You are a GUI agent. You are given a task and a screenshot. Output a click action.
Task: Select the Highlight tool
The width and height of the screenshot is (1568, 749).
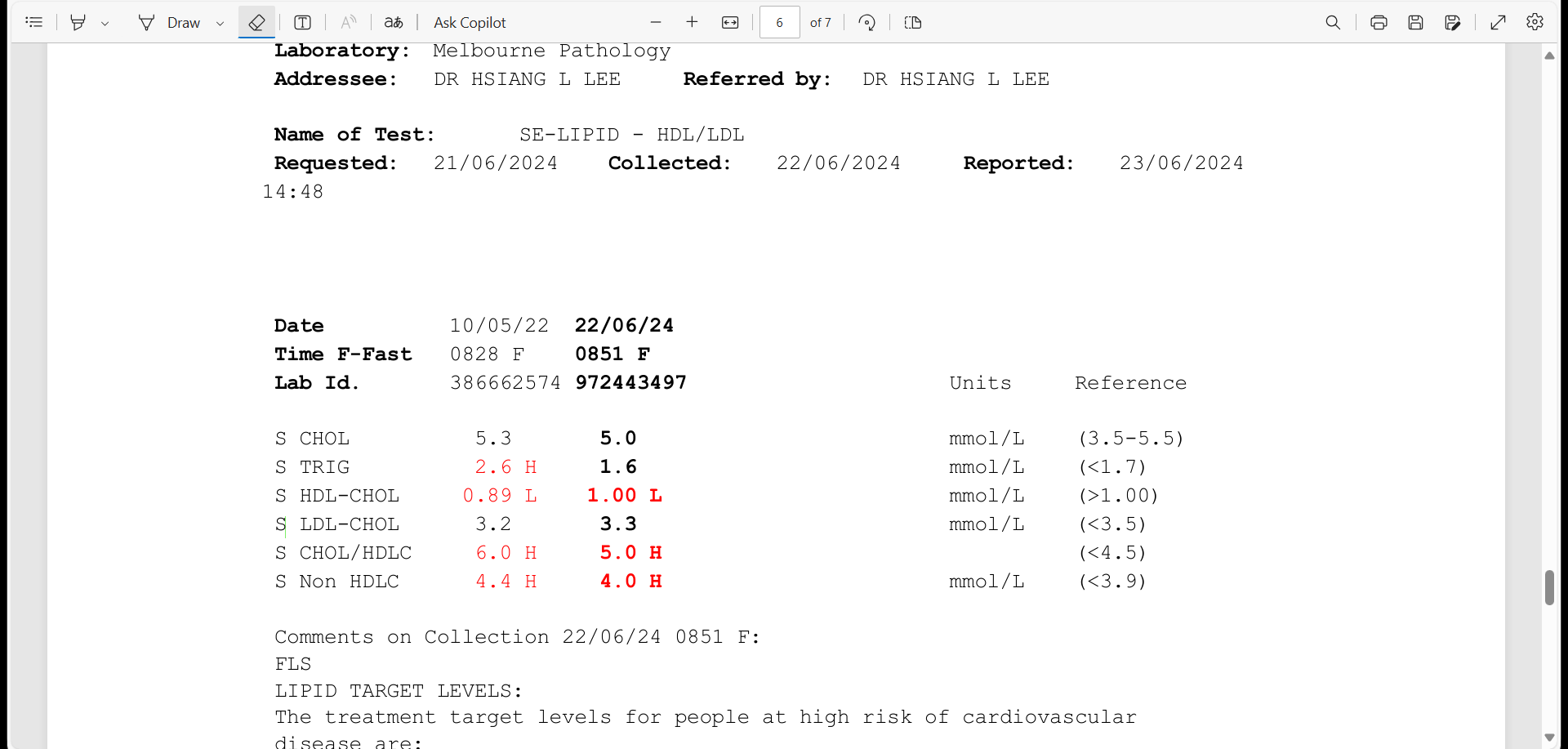(x=78, y=22)
